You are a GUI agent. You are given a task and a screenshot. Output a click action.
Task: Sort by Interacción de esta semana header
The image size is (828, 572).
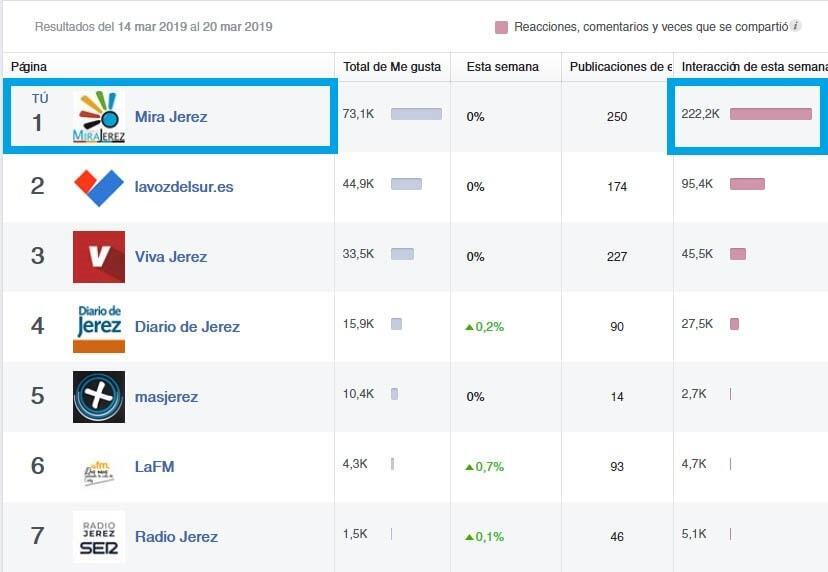pos(750,67)
